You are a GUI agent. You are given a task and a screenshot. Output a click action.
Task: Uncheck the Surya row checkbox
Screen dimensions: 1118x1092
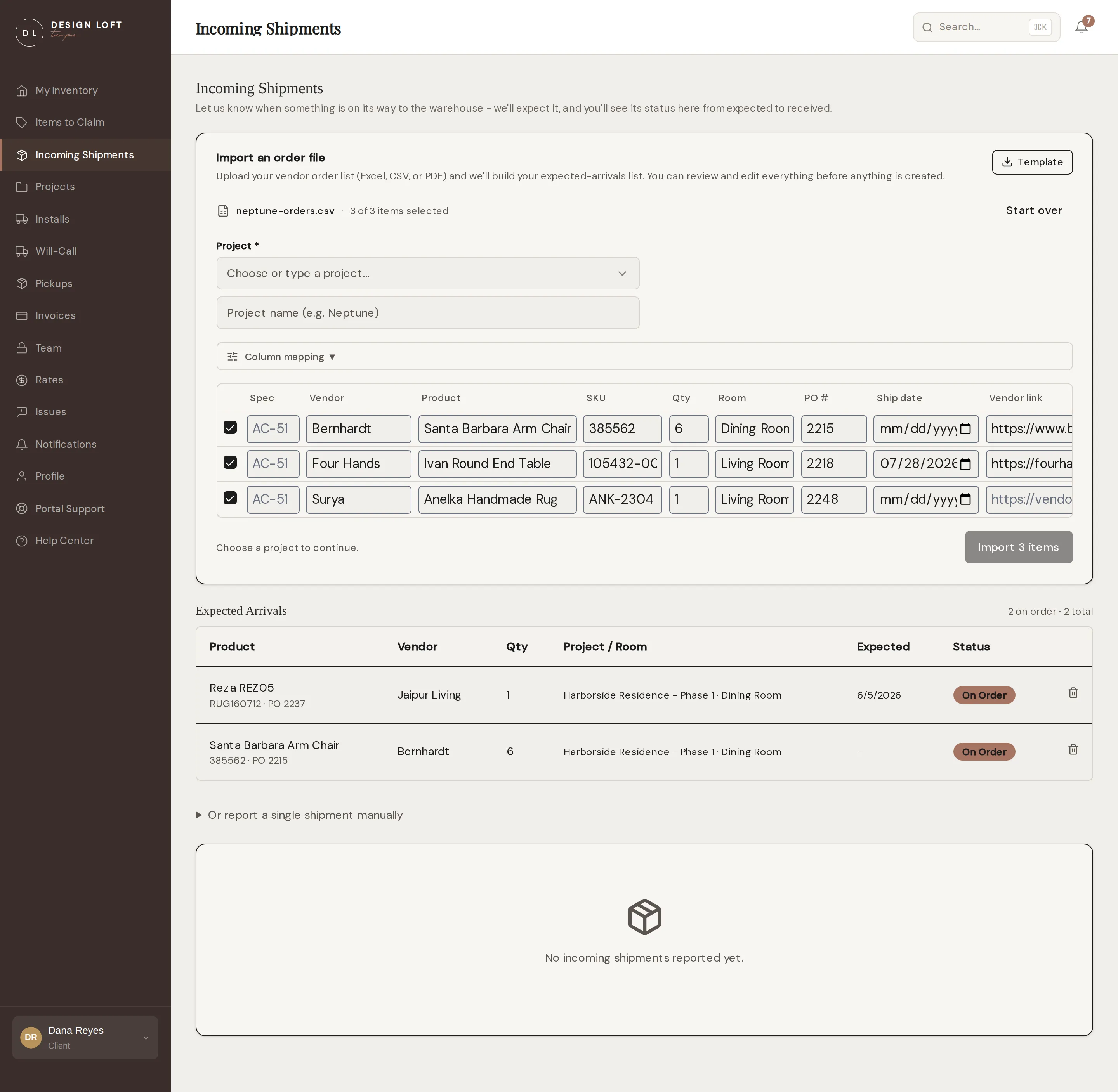230,498
